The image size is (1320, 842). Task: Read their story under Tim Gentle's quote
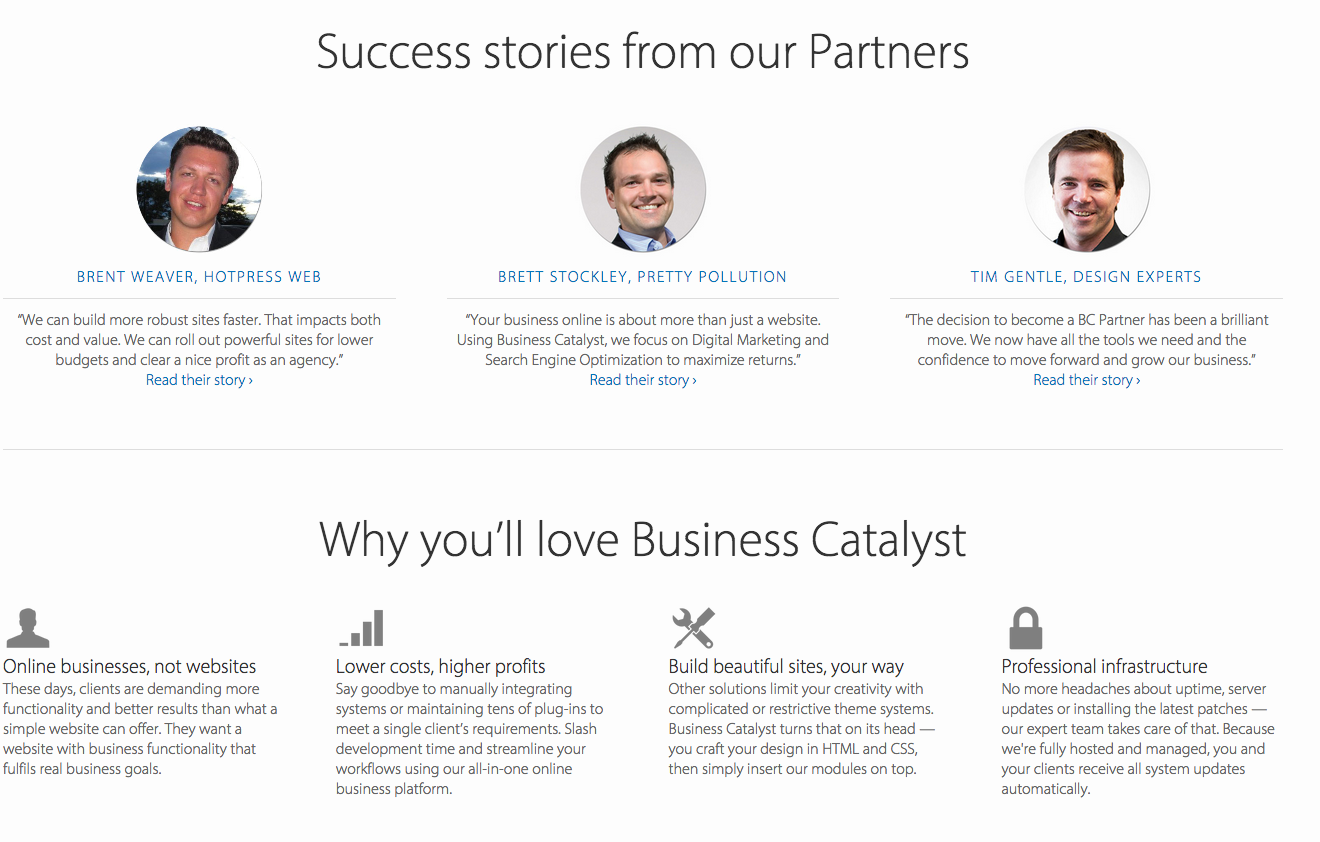click(x=1087, y=380)
